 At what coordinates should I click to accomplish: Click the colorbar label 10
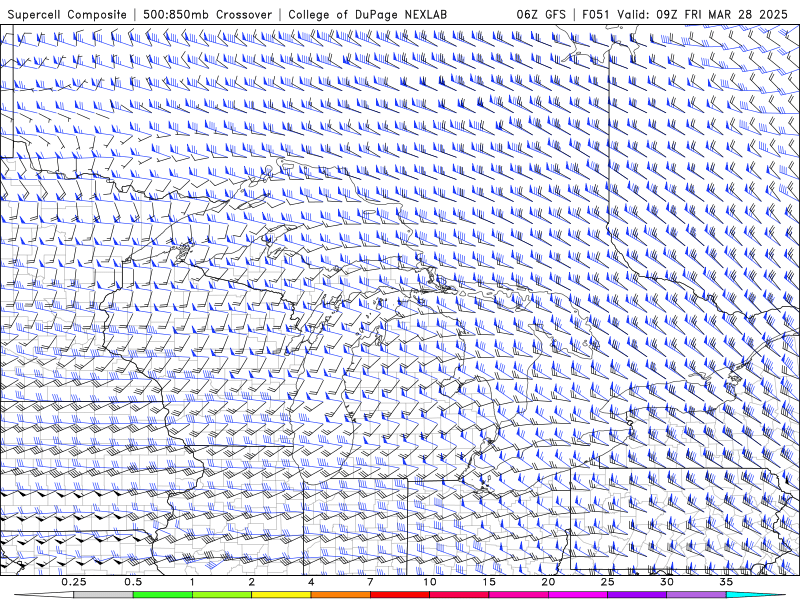pos(430,582)
